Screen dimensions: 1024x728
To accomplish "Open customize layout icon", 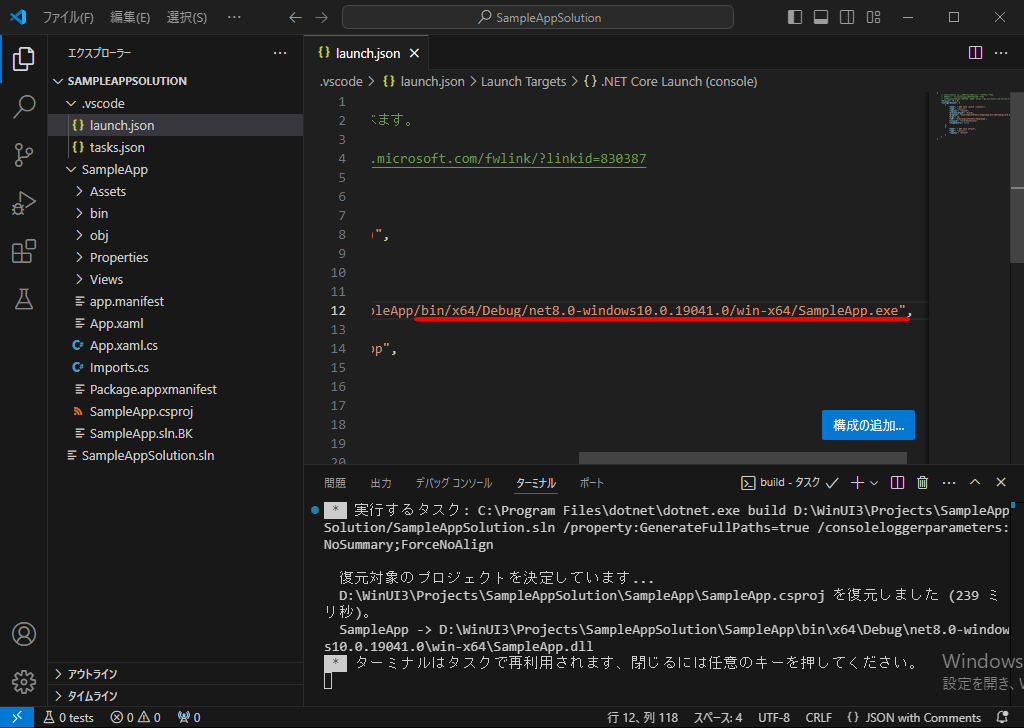I will [x=873, y=18].
